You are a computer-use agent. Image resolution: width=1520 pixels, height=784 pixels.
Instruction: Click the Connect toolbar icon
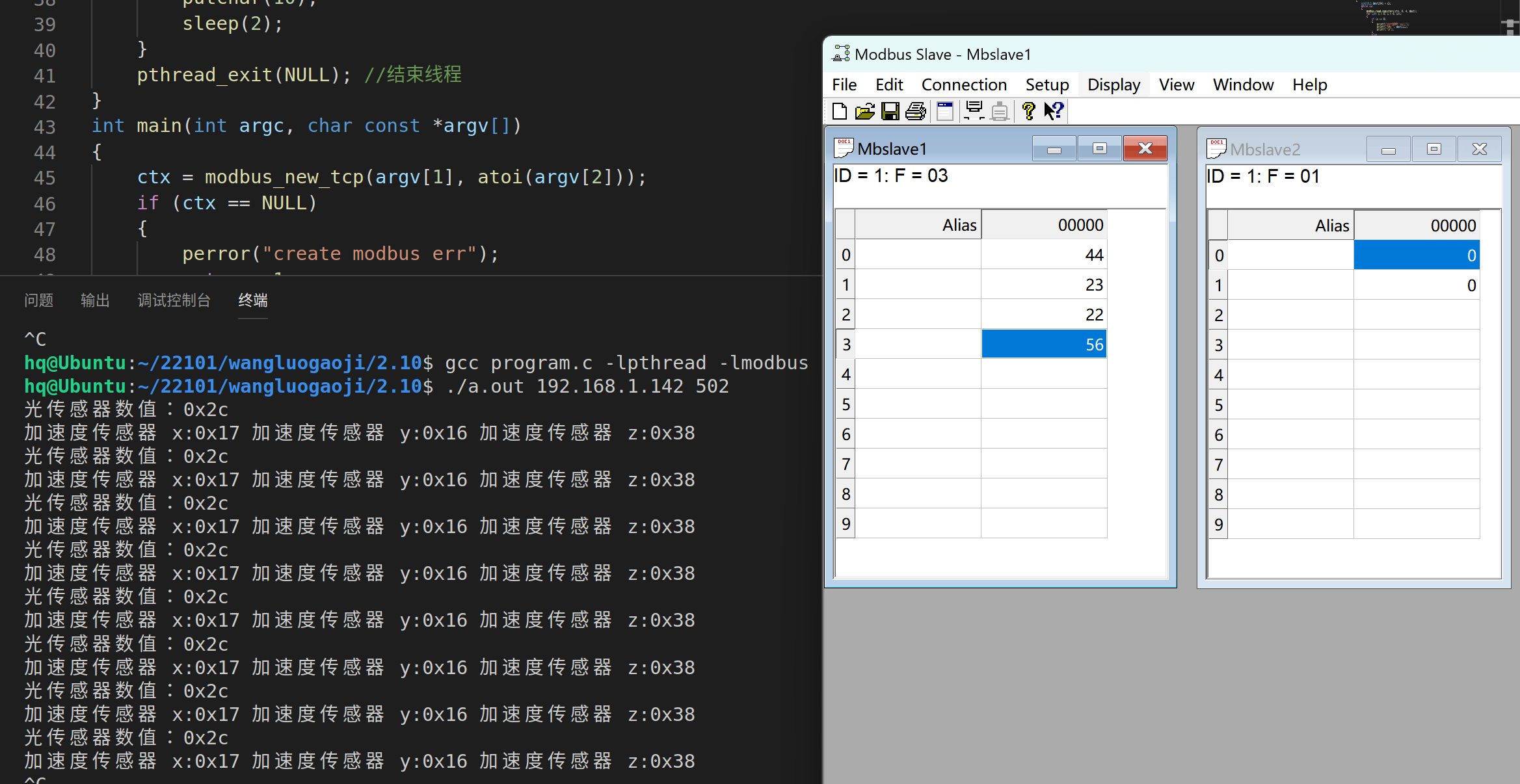(x=974, y=112)
